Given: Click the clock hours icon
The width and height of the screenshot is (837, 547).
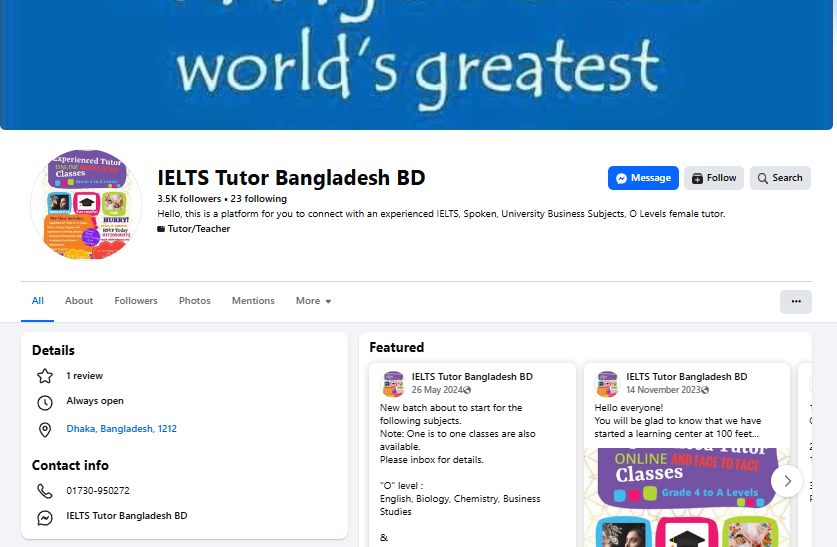Looking at the screenshot, I should pyautogui.click(x=45, y=402).
